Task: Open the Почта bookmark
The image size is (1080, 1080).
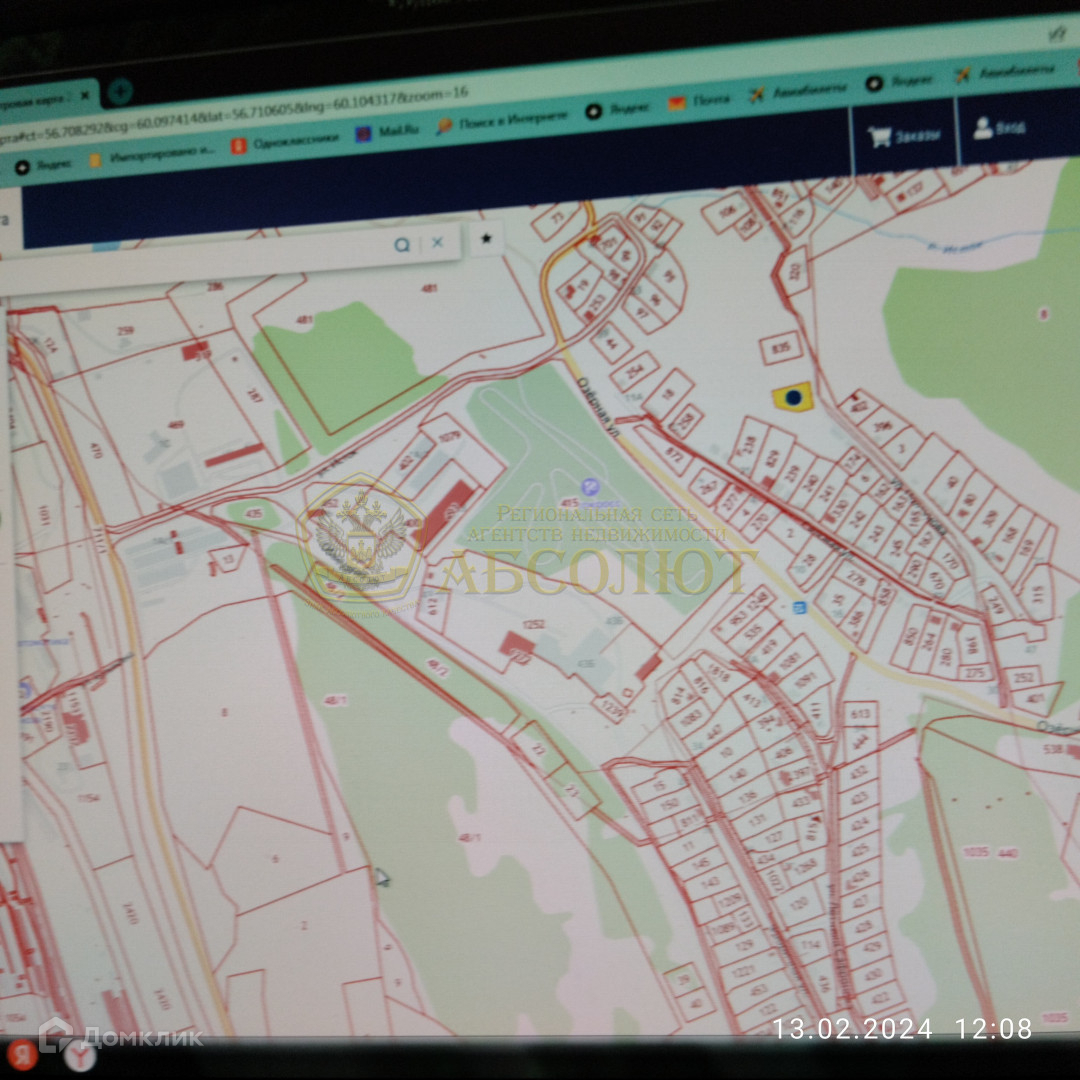Action: [698, 101]
